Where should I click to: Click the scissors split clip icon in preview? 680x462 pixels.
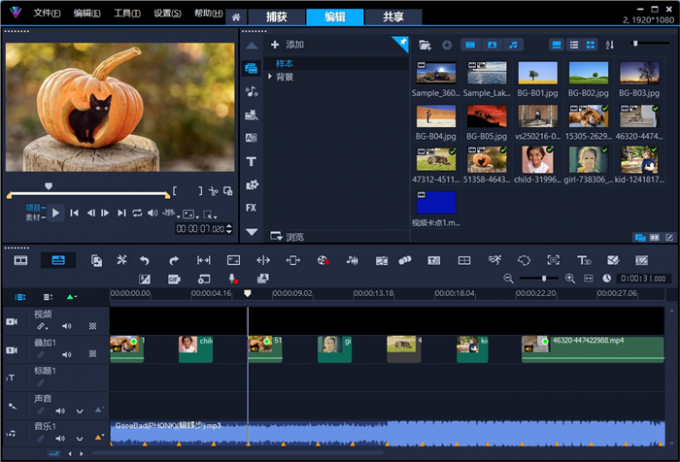coord(213,191)
